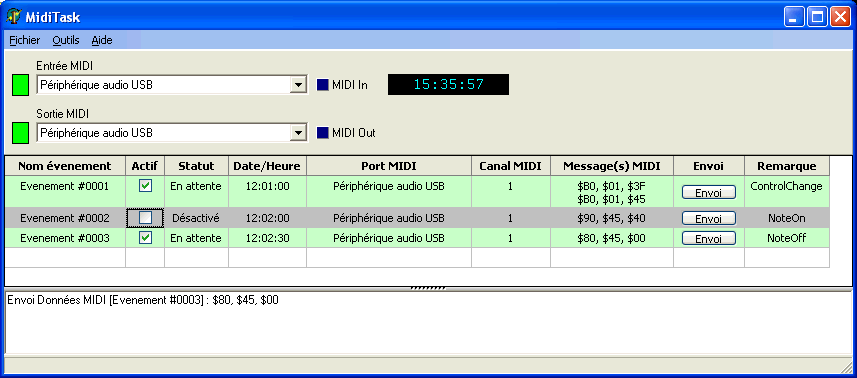The height and width of the screenshot is (378, 857).
Task: Click the 12:02:30 time cell
Action: click(267, 238)
